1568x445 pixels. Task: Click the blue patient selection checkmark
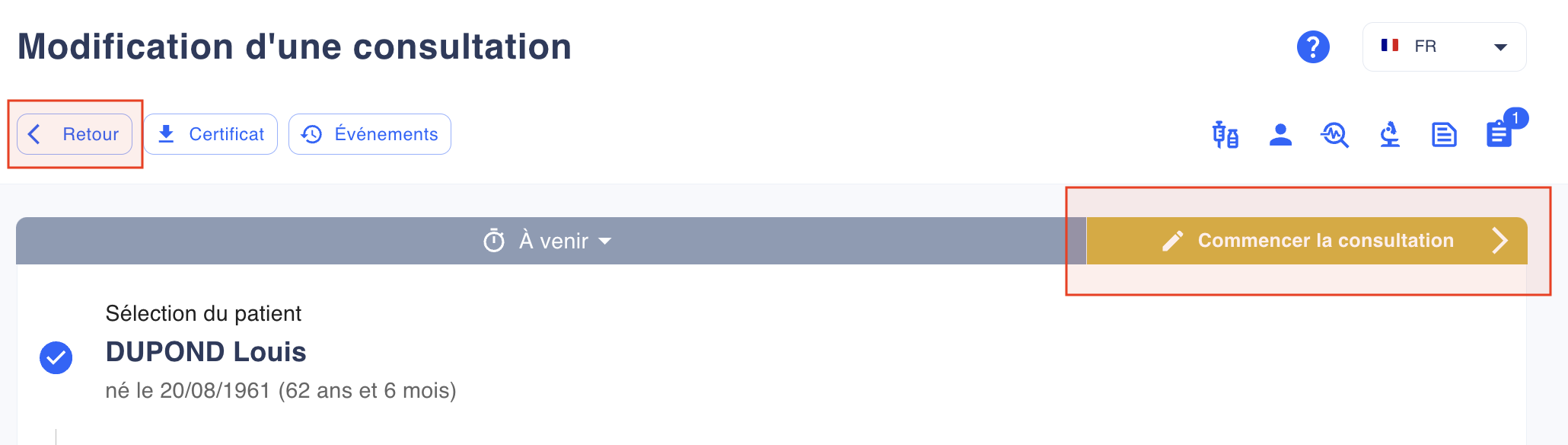[56, 357]
